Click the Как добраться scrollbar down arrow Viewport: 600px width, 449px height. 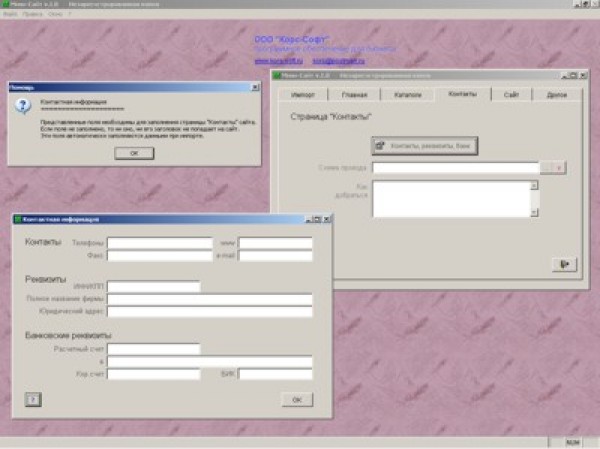tap(534, 212)
